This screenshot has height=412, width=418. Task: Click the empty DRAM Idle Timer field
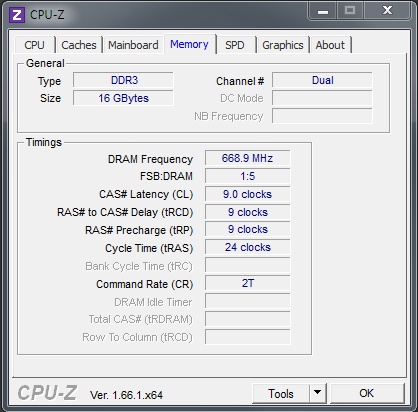[x=247, y=301]
